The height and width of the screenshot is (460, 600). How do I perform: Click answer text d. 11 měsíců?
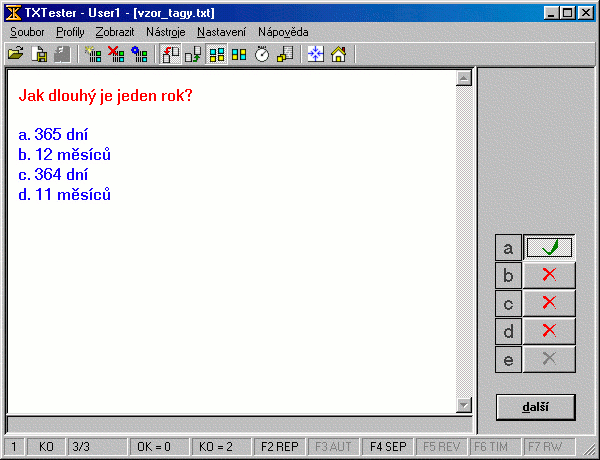[x=65, y=194]
